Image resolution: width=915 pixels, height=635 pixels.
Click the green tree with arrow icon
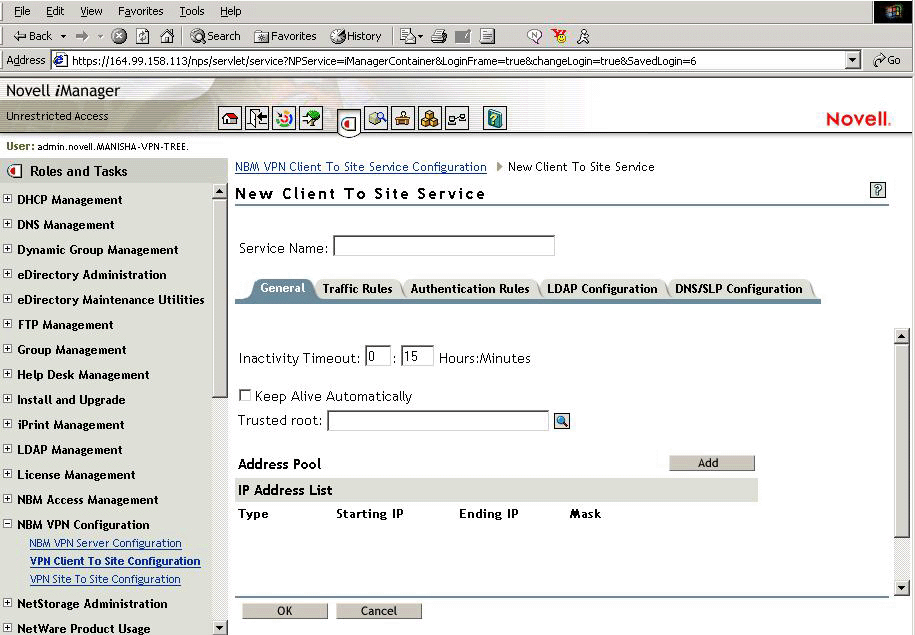click(x=311, y=118)
